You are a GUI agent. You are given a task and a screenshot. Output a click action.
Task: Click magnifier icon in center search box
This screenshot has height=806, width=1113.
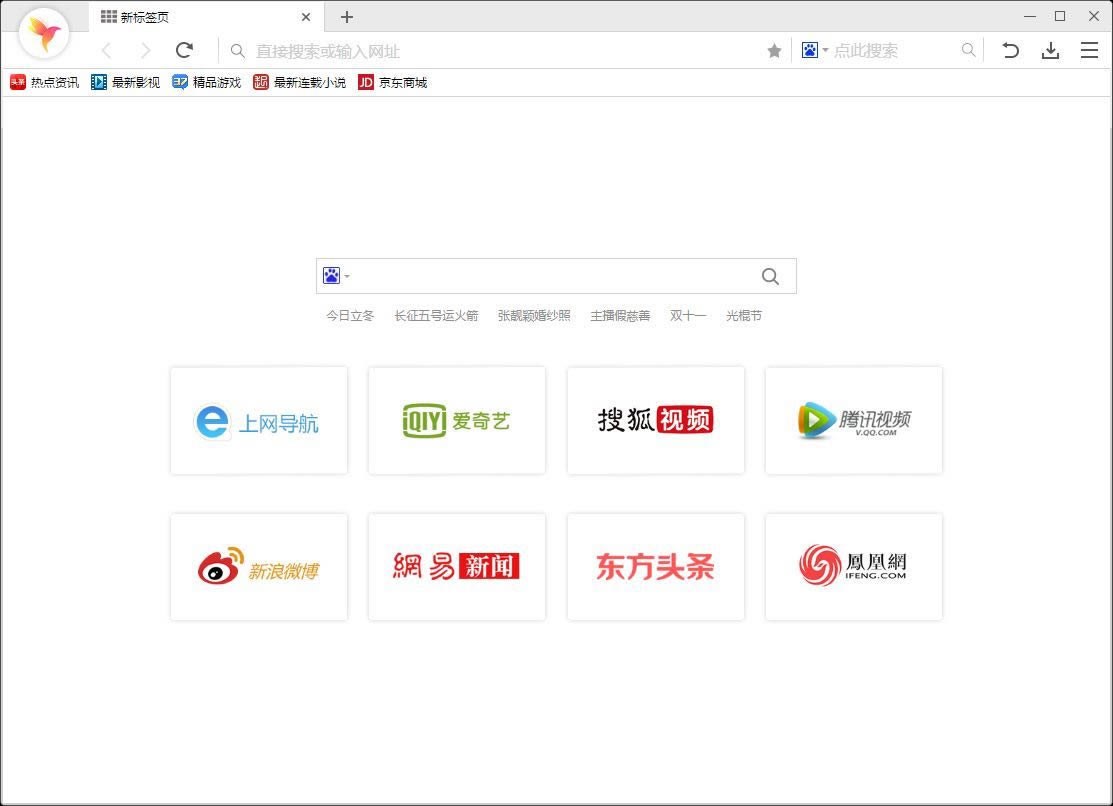[770, 277]
